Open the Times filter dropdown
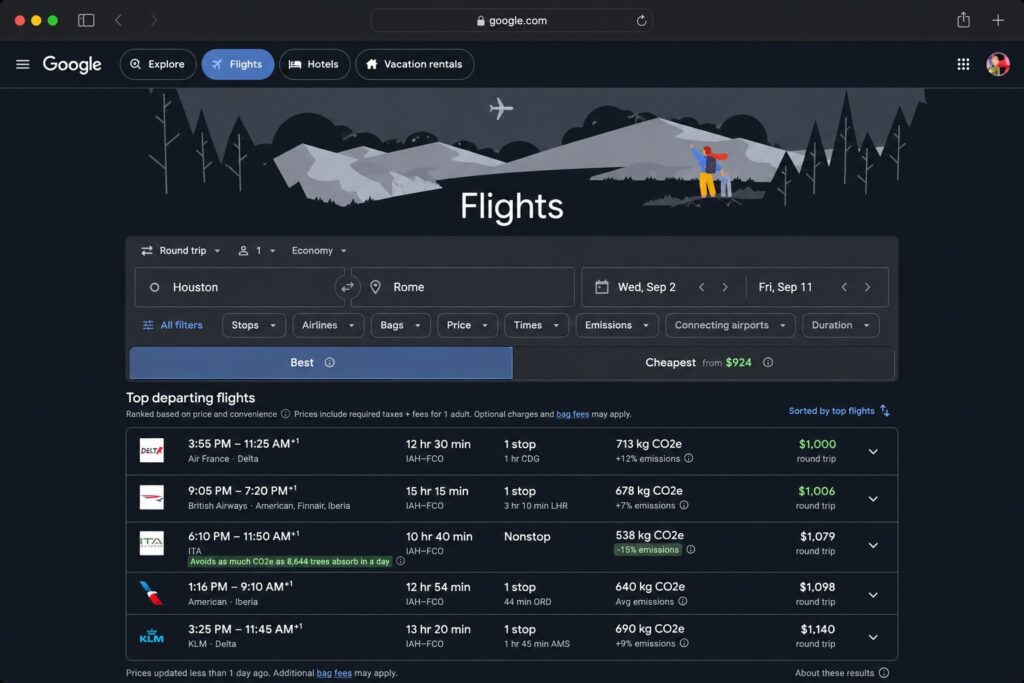This screenshot has height=683, width=1024. tap(536, 325)
